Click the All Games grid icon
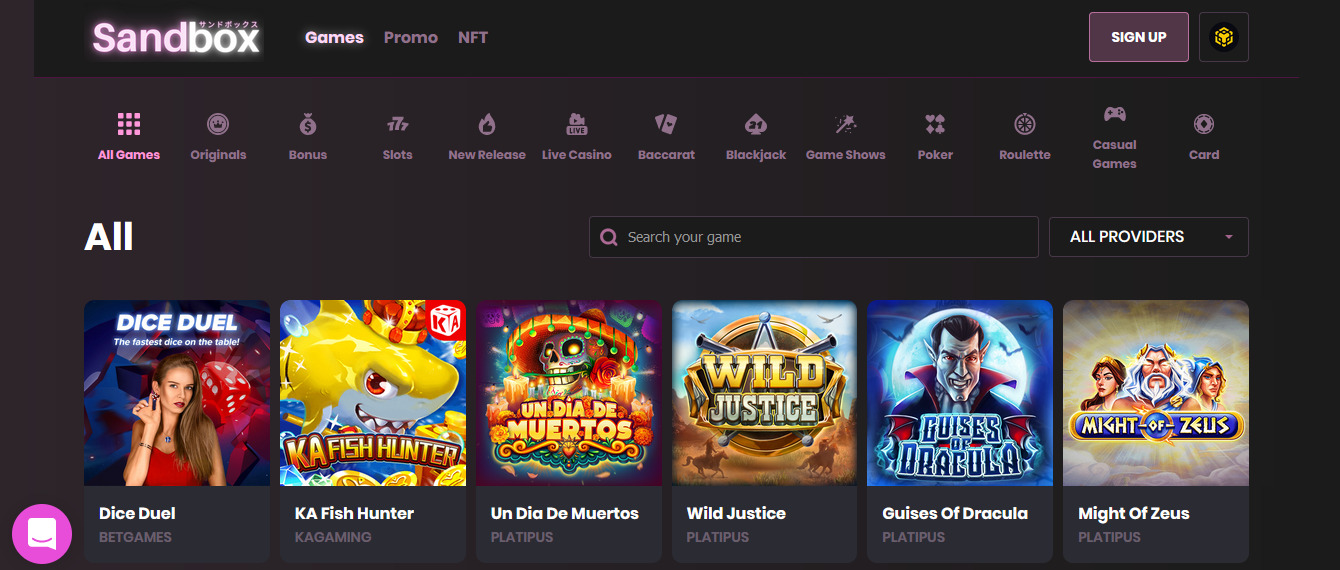Viewport: 1340px width, 570px height. click(129, 124)
